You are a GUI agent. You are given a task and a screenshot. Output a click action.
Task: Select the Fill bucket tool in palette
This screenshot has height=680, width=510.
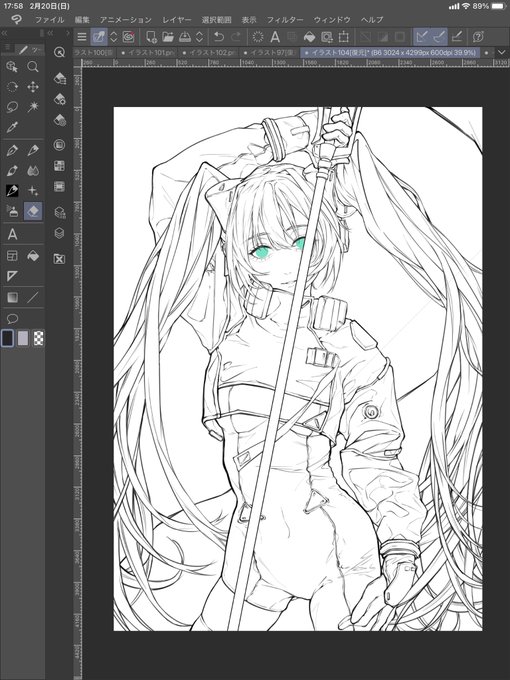coord(33,255)
